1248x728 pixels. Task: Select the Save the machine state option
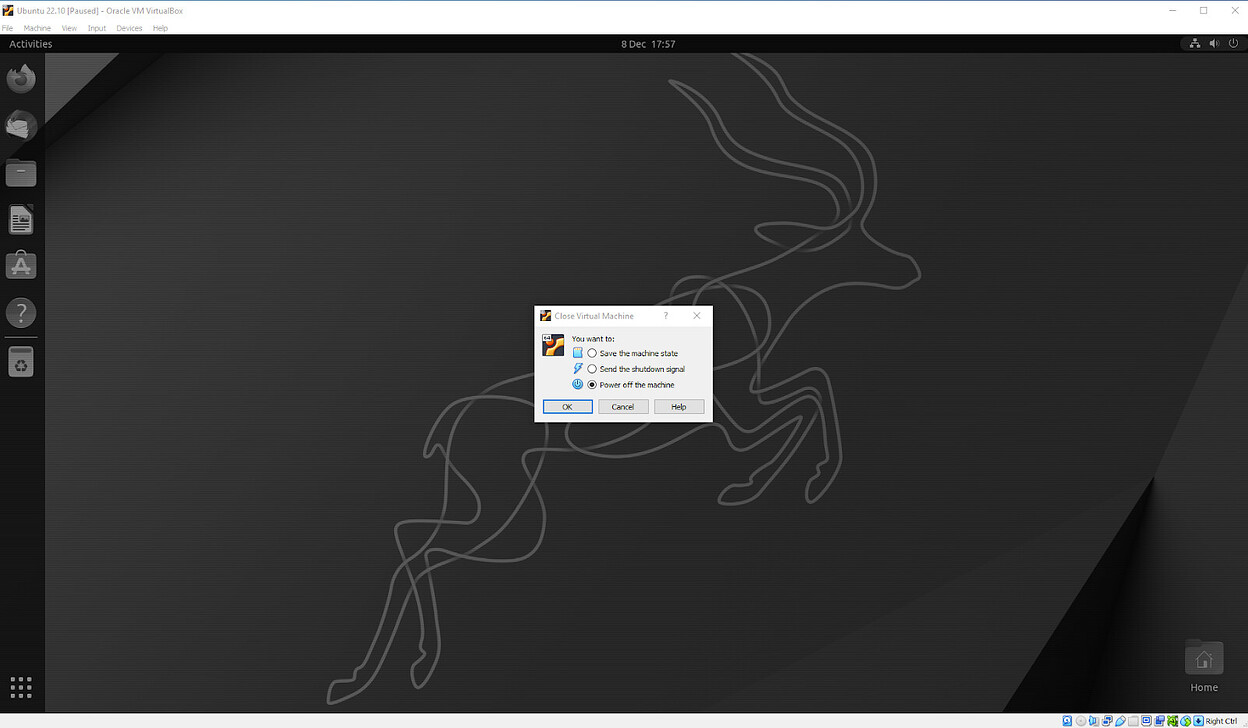(x=592, y=353)
